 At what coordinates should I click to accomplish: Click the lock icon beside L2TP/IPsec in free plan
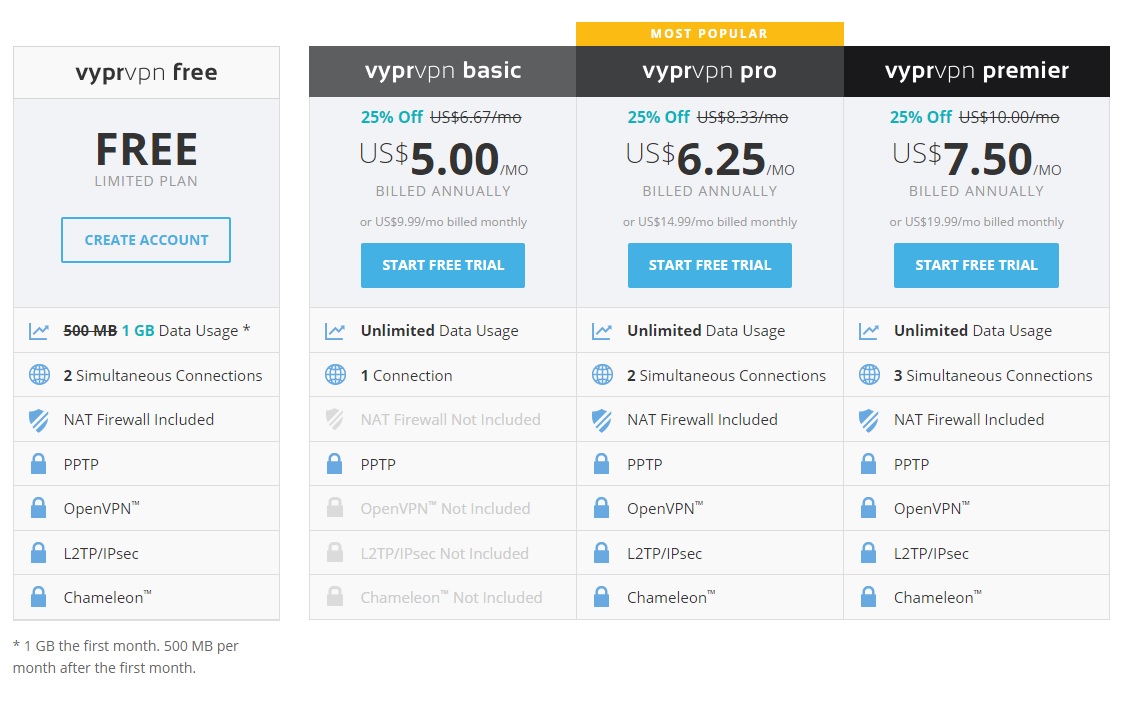point(39,553)
